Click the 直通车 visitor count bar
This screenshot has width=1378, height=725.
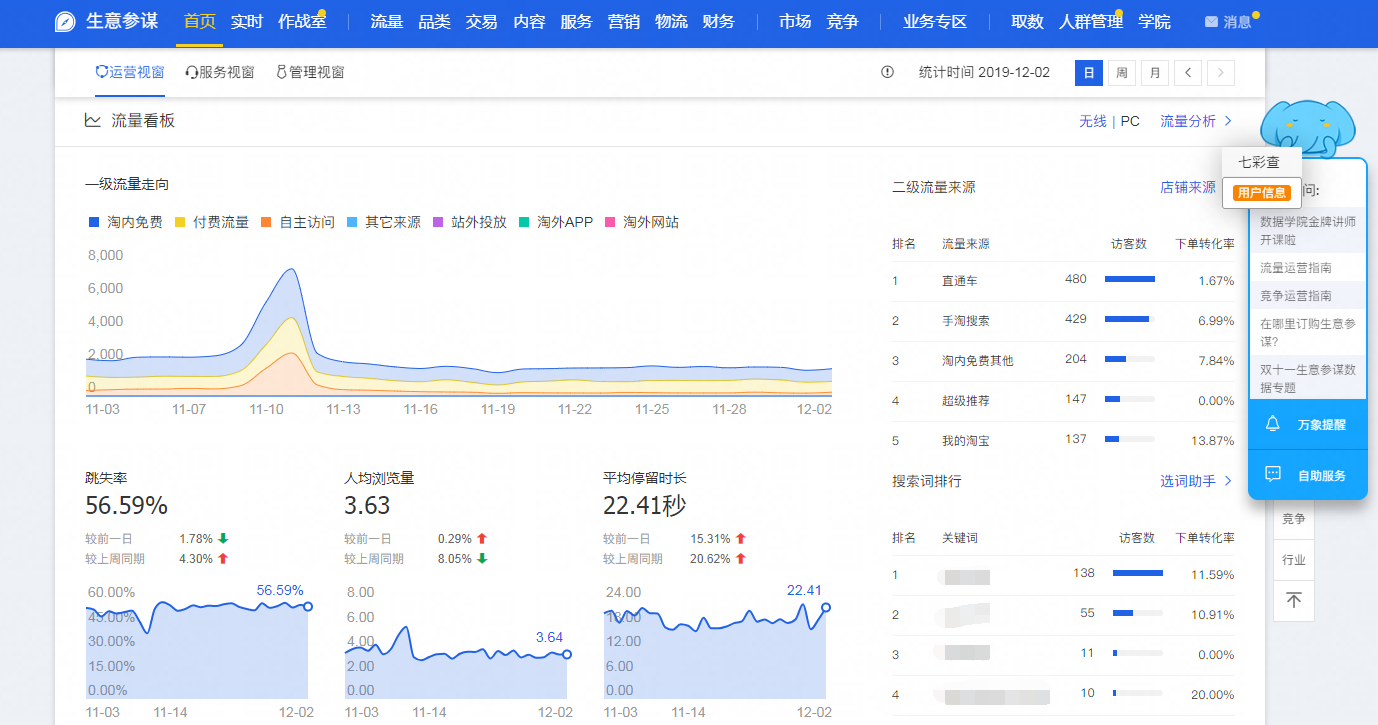pos(1129,280)
